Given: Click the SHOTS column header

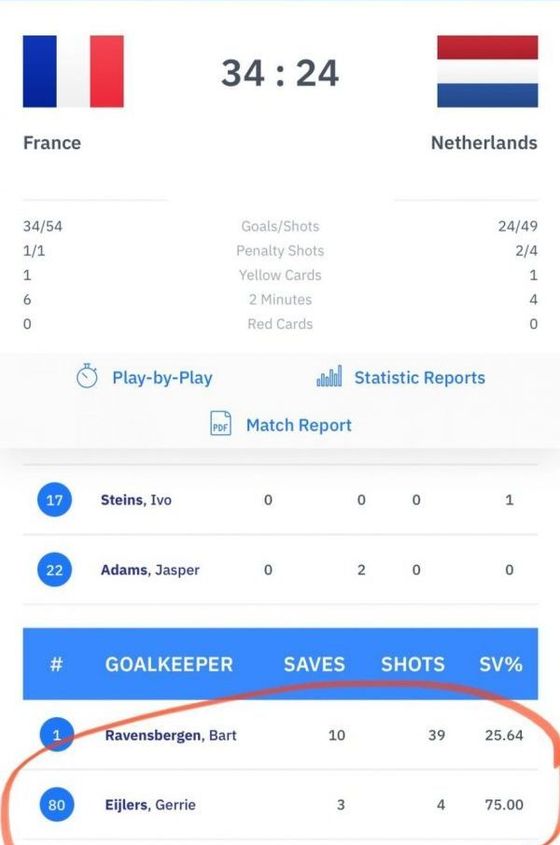Looking at the screenshot, I should click(413, 664).
